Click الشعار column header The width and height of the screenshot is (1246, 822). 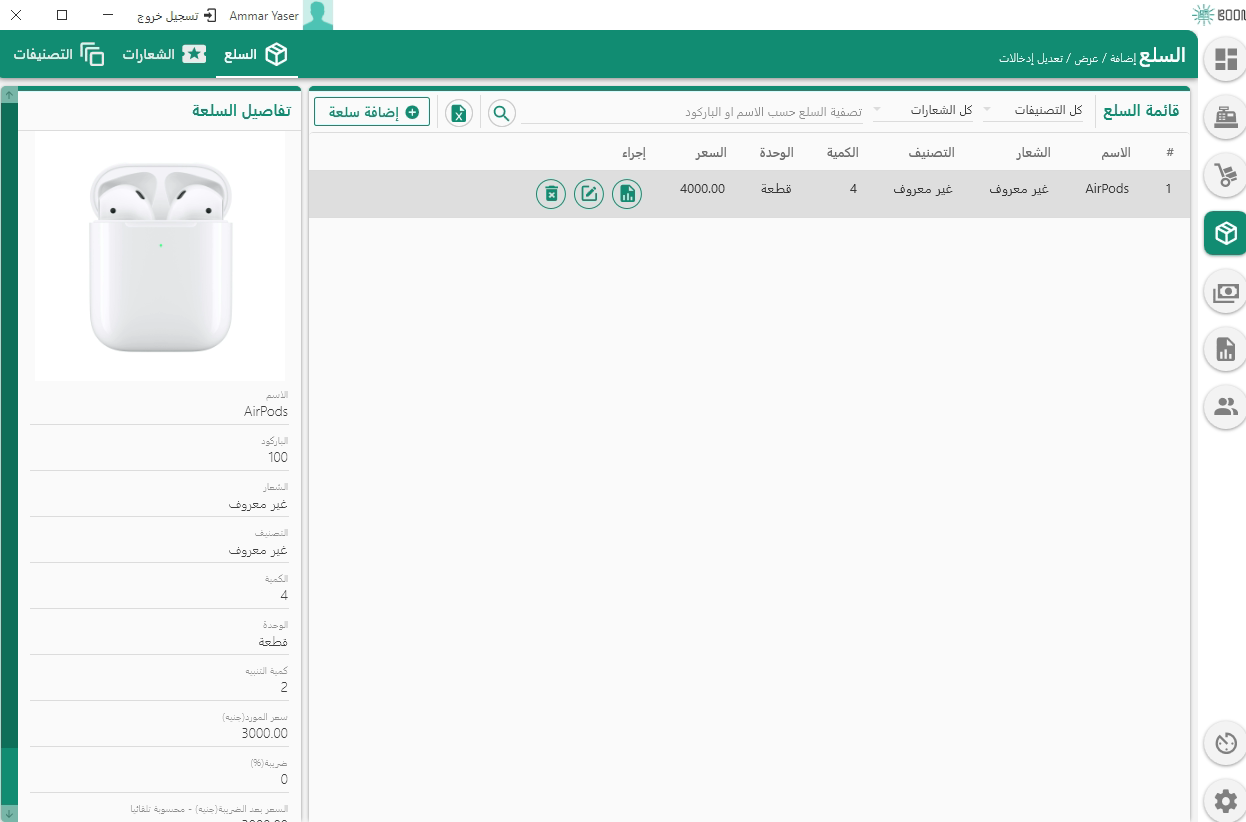pyautogui.click(x=1034, y=153)
